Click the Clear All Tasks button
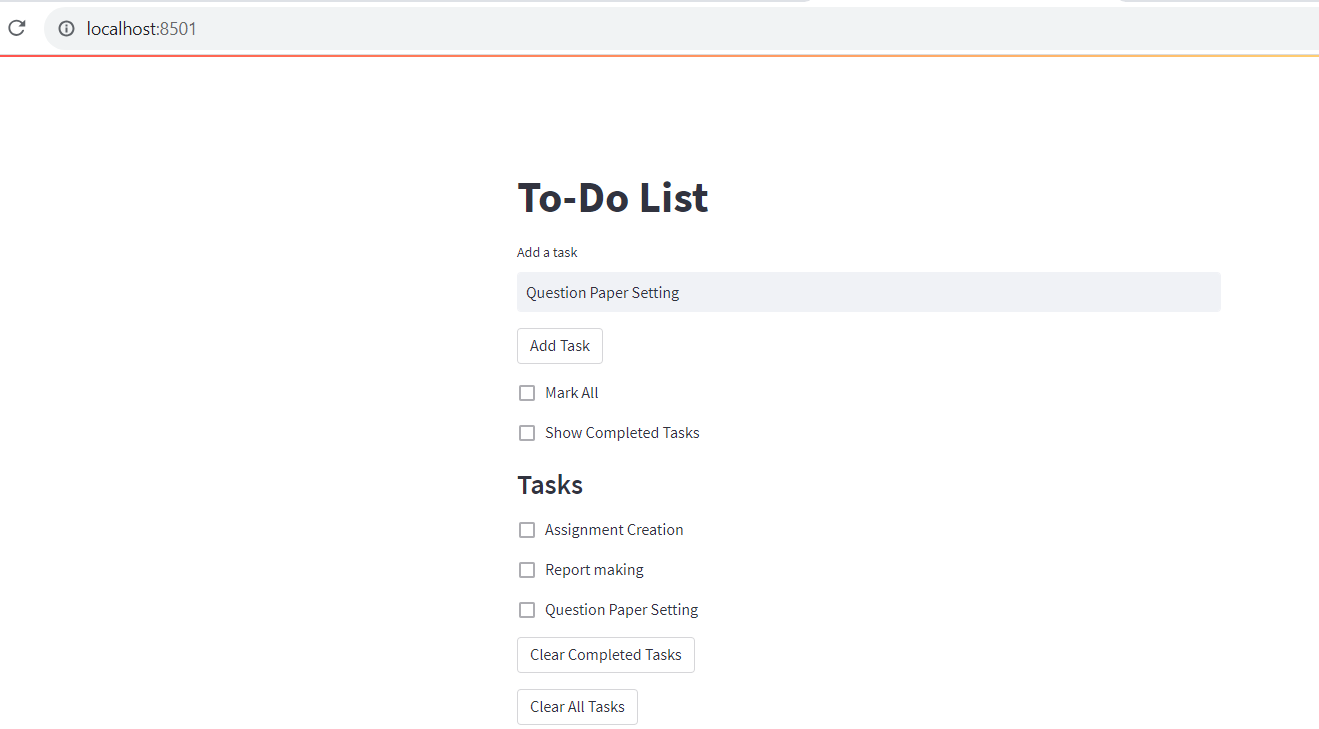 coord(577,707)
